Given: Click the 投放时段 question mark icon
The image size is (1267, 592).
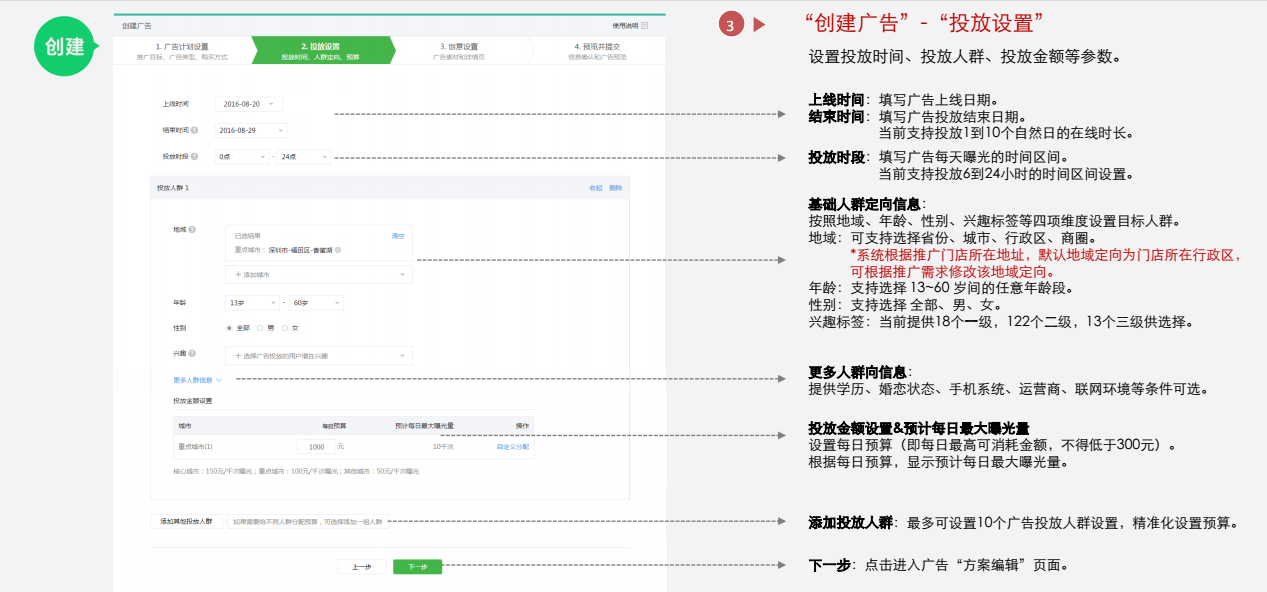Looking at the screenshot, I should click(193, 157).
